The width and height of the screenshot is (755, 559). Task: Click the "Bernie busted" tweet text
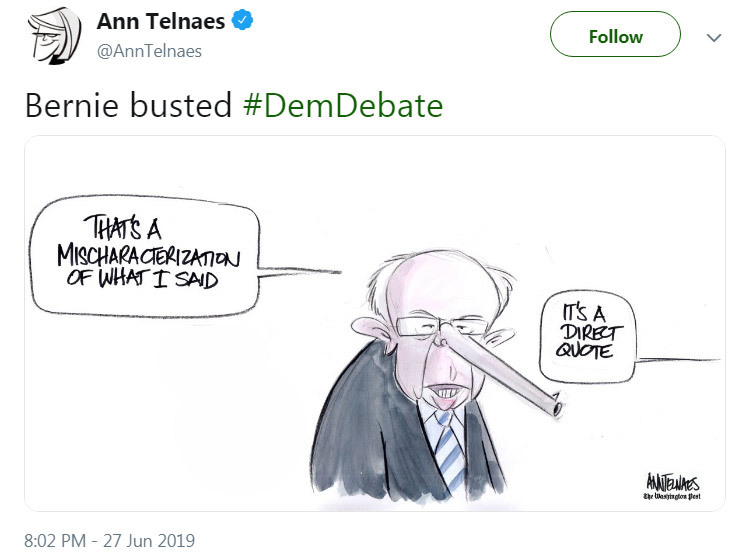click(x=130, y=106)
